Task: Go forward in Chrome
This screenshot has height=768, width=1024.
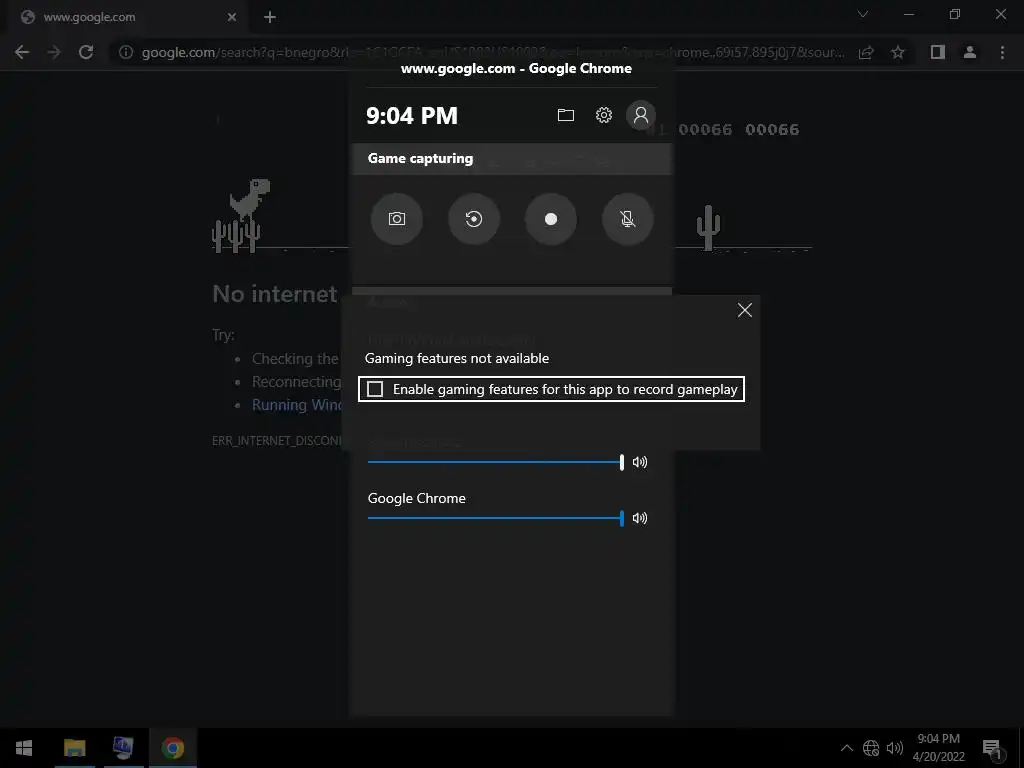Action: click(54, 52)
